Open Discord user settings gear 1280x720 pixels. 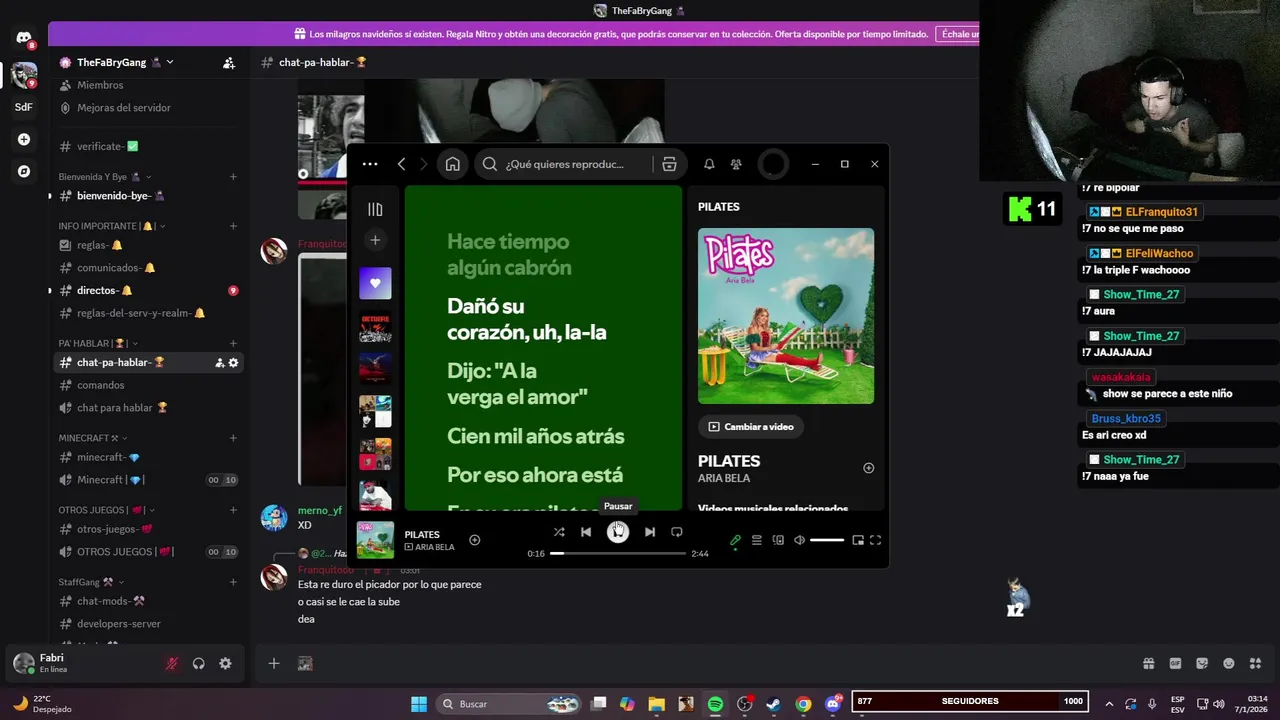pyautogui.click(x=225, y=663)
